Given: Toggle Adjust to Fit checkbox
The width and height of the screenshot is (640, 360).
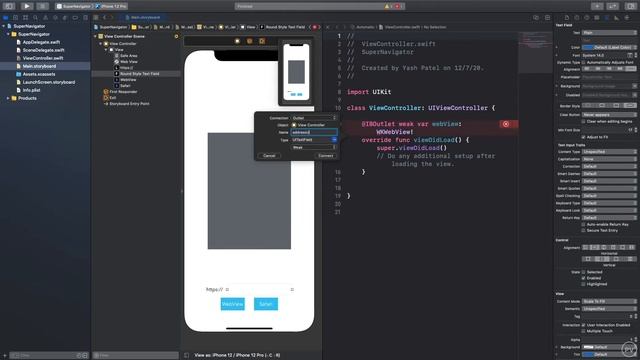Looking at the screenshot, I should coord(583,137).
